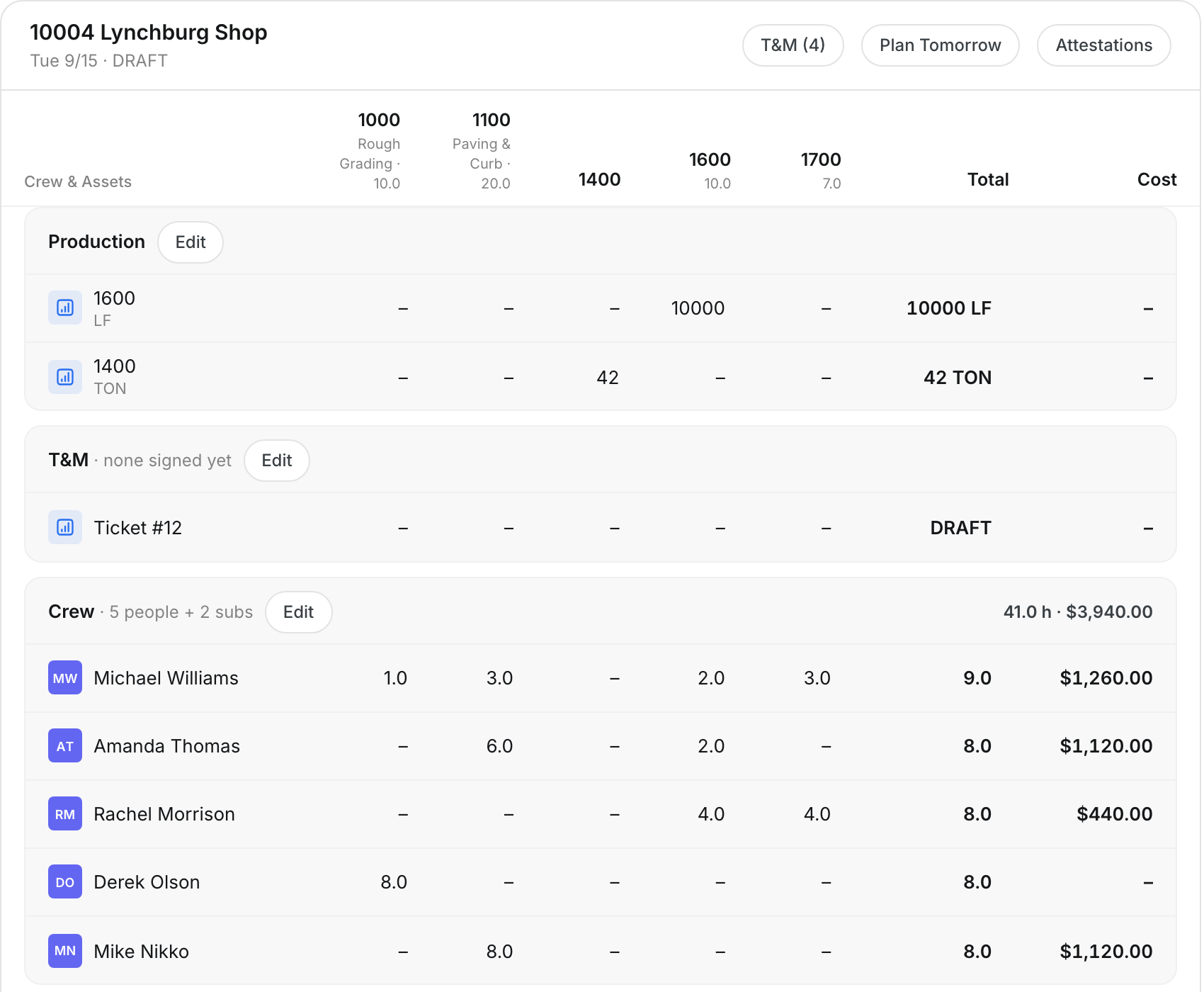The image size is (1204, 992).
Task: Select Derek Olson's DO avatar
Action: [x=65, y=882]
